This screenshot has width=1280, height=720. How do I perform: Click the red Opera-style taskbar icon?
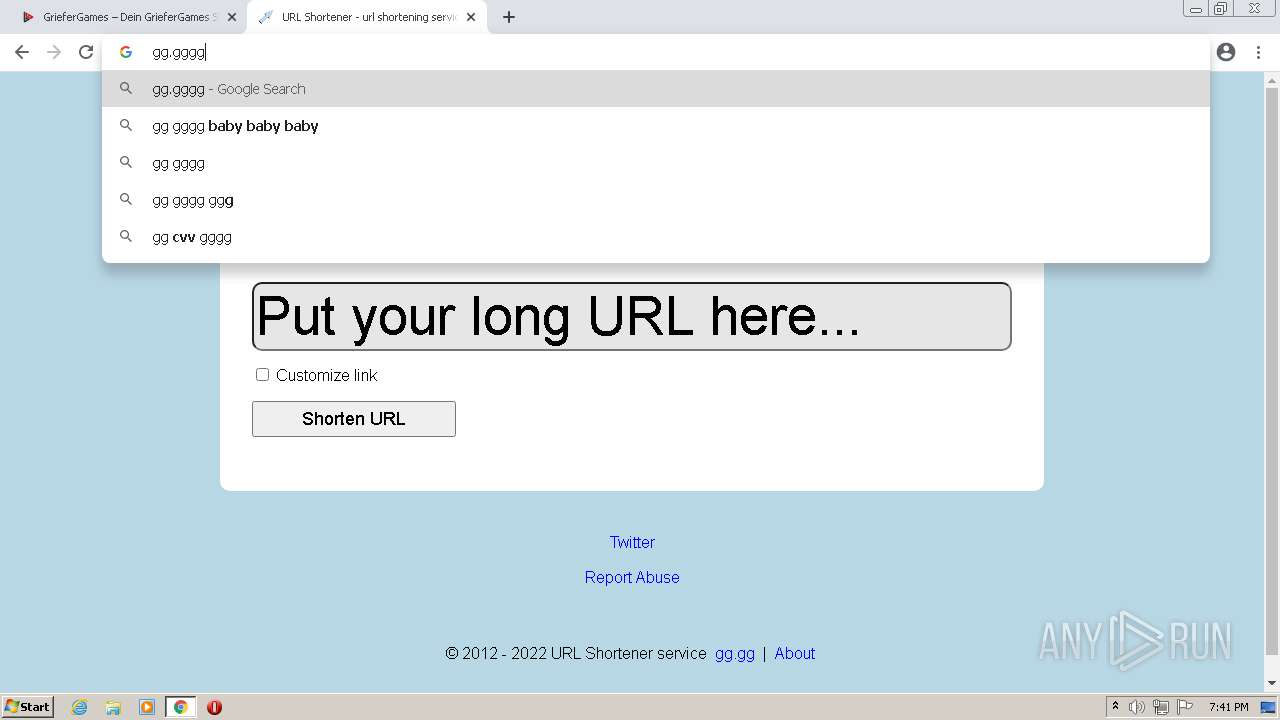click(214, 707)
